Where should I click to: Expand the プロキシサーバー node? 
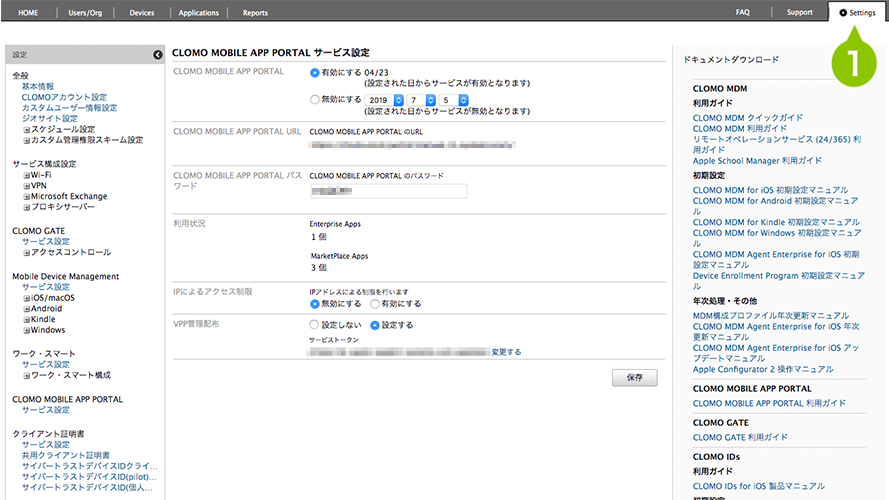click(x=26, y=207)
